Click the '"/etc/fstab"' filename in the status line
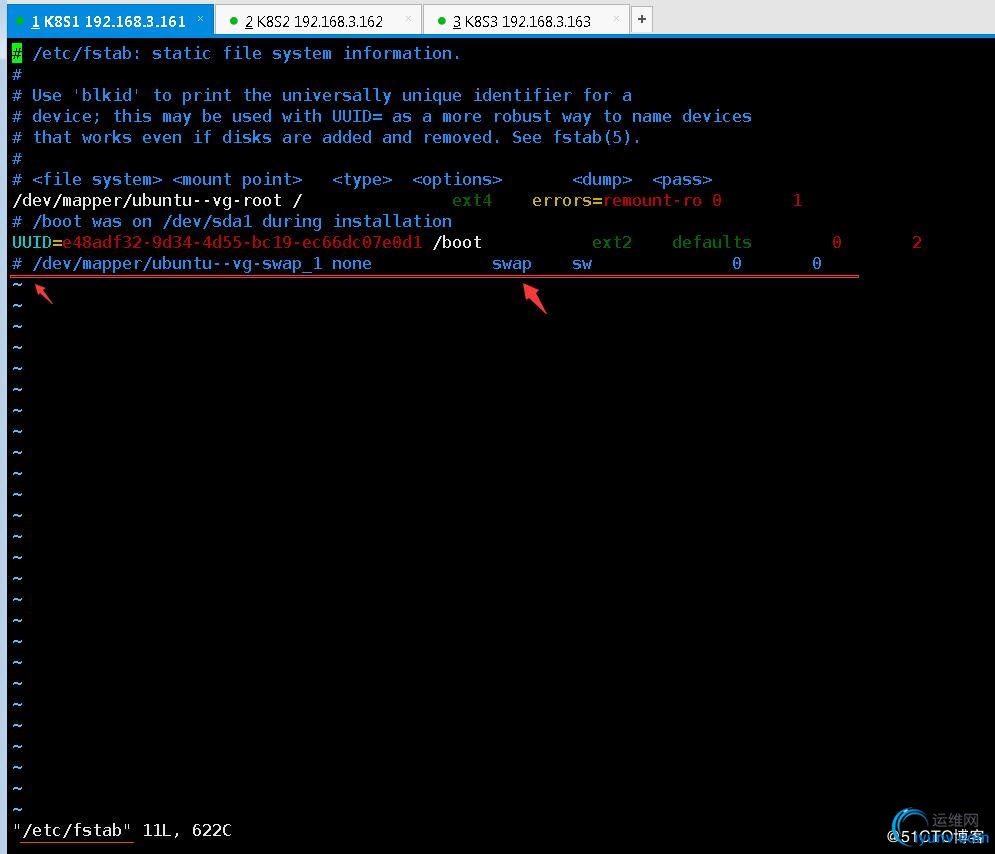This screenshot has height=854, width=995. [72, 830]
